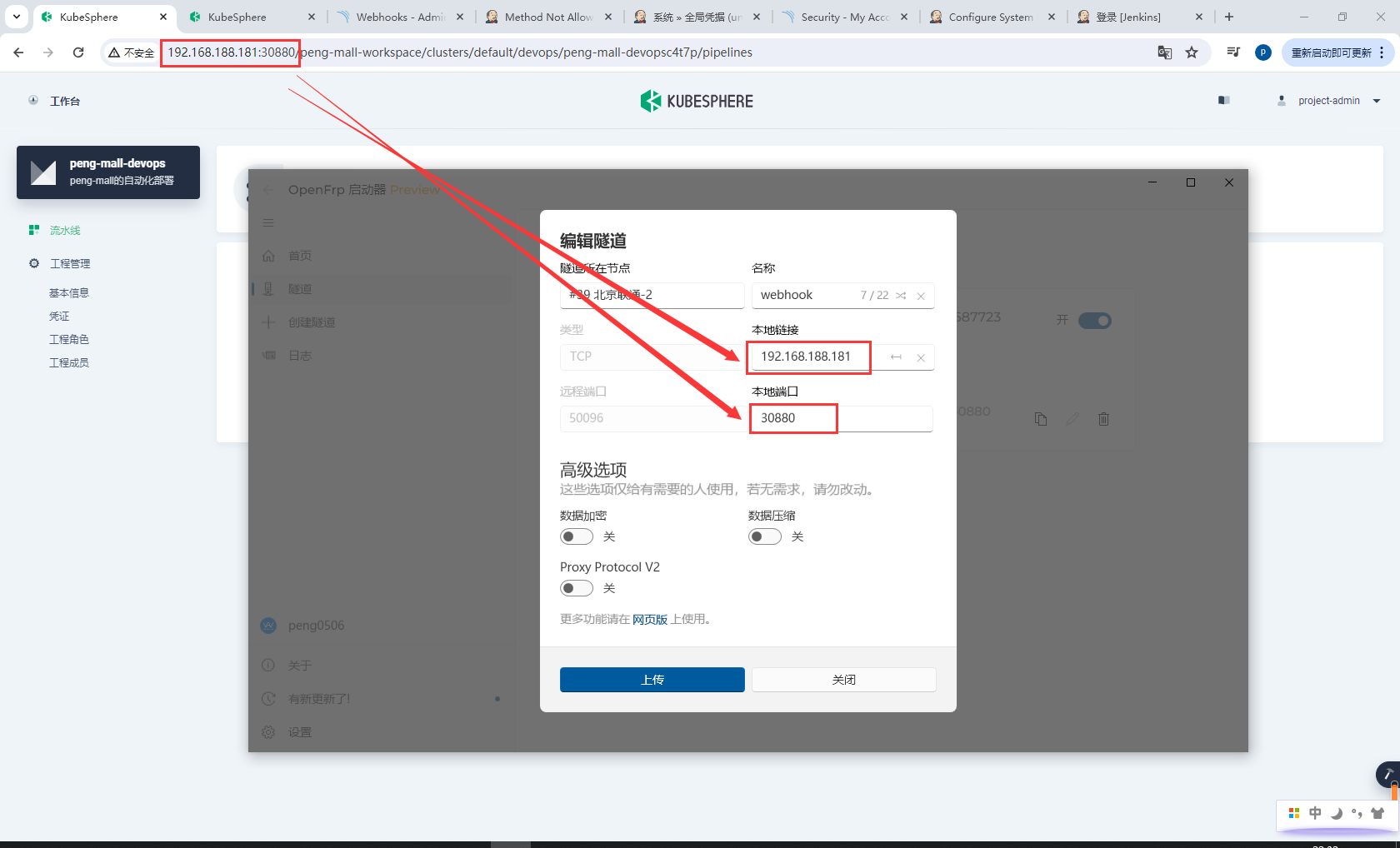Click 重新启动即可更新 relaunch to update button

click(x=1337, y=52)
